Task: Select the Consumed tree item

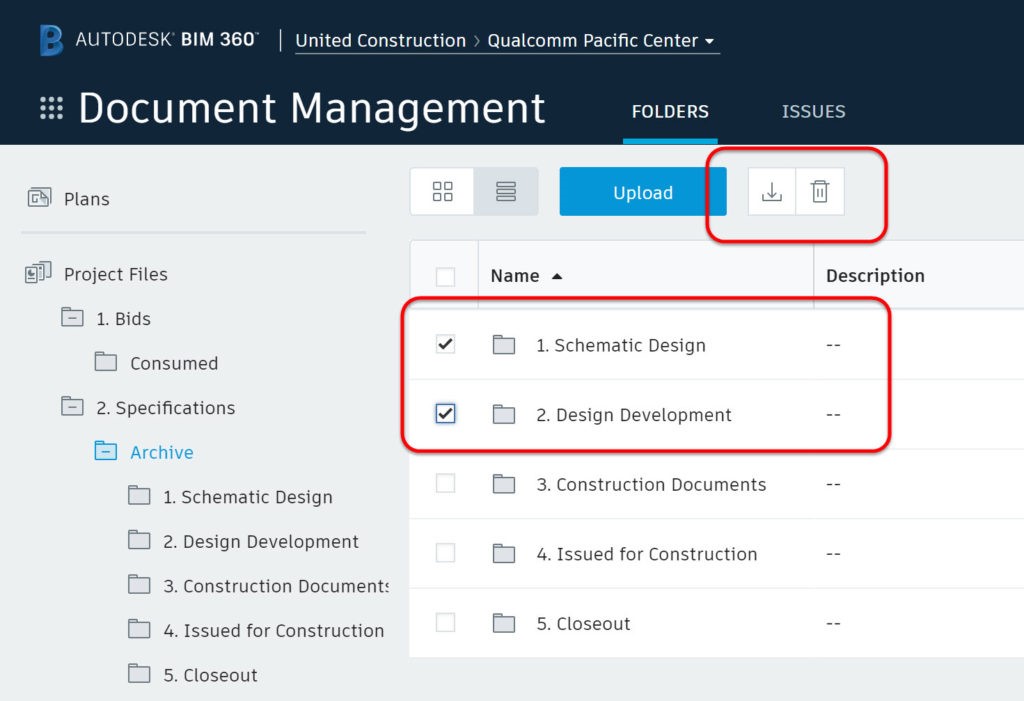Action: (x=174, y=363)
